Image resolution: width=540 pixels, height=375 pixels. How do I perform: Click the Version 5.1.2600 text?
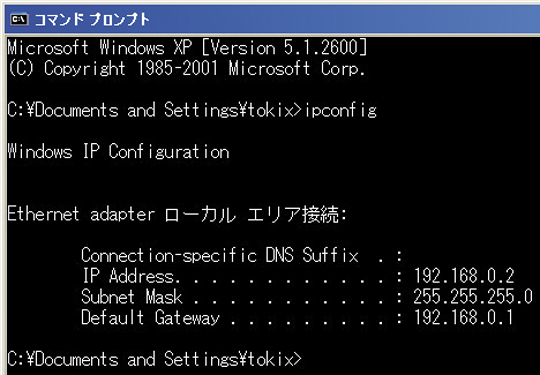(x=284, y=48)
